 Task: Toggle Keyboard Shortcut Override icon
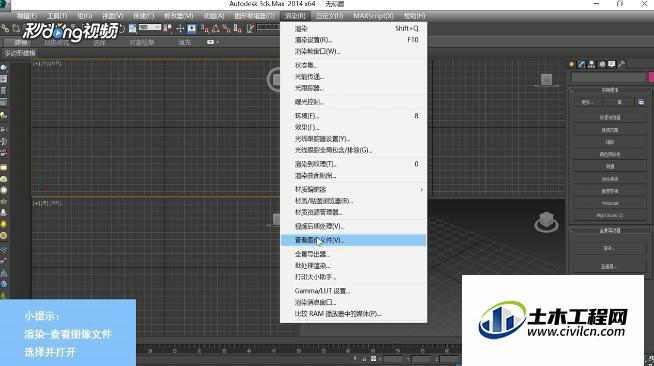[191, 28]
